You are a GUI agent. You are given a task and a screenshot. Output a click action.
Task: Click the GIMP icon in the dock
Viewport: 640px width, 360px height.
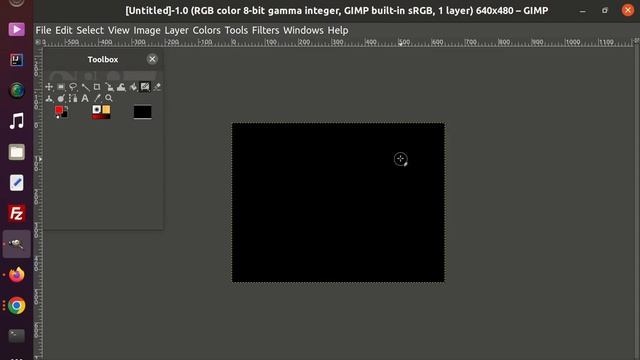tap(17, 244)
